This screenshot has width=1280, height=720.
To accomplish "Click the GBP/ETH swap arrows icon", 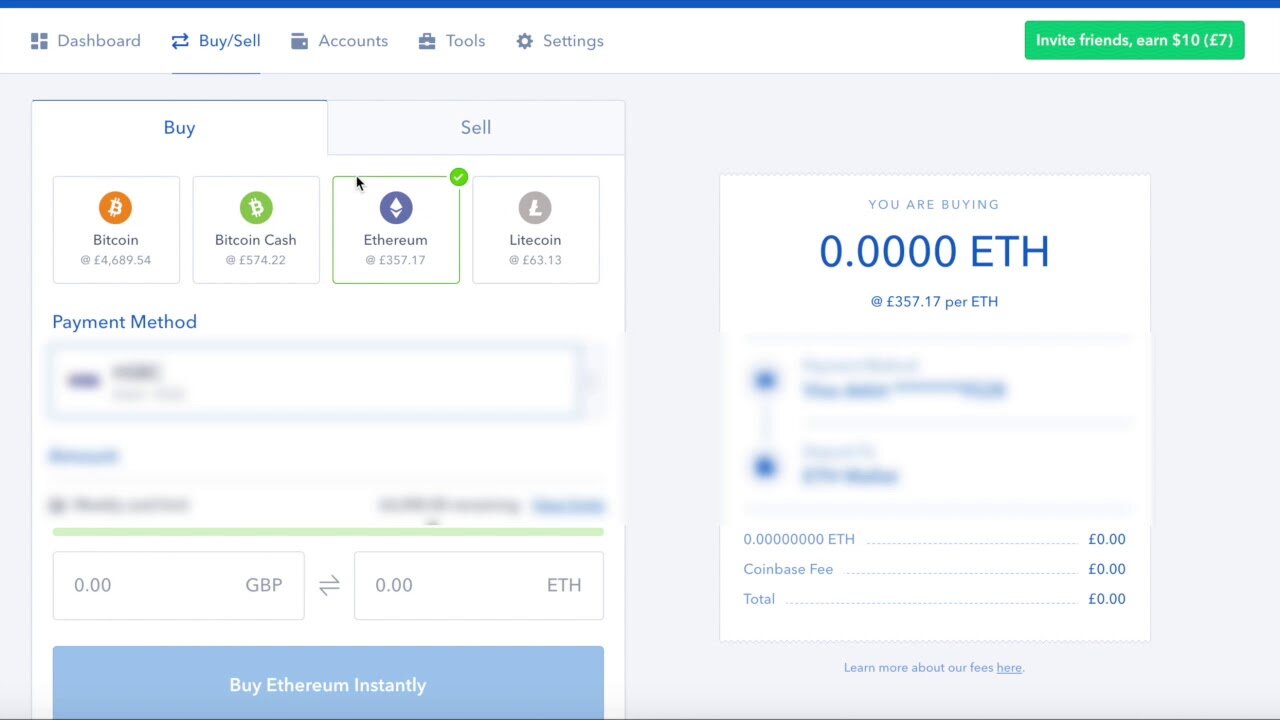I will pyautogui.click(x=329, y=586).
